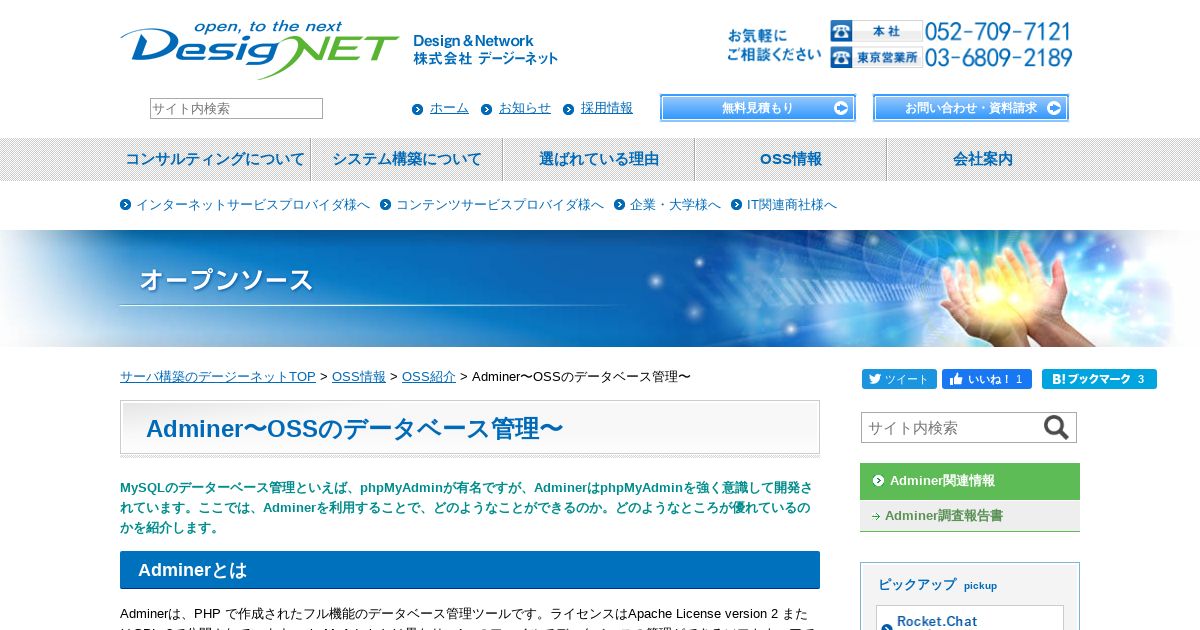The width and height of the screenshot is (1200, 630).
Task: Click the header サイト内検索 input field
Action: point(236,108)
